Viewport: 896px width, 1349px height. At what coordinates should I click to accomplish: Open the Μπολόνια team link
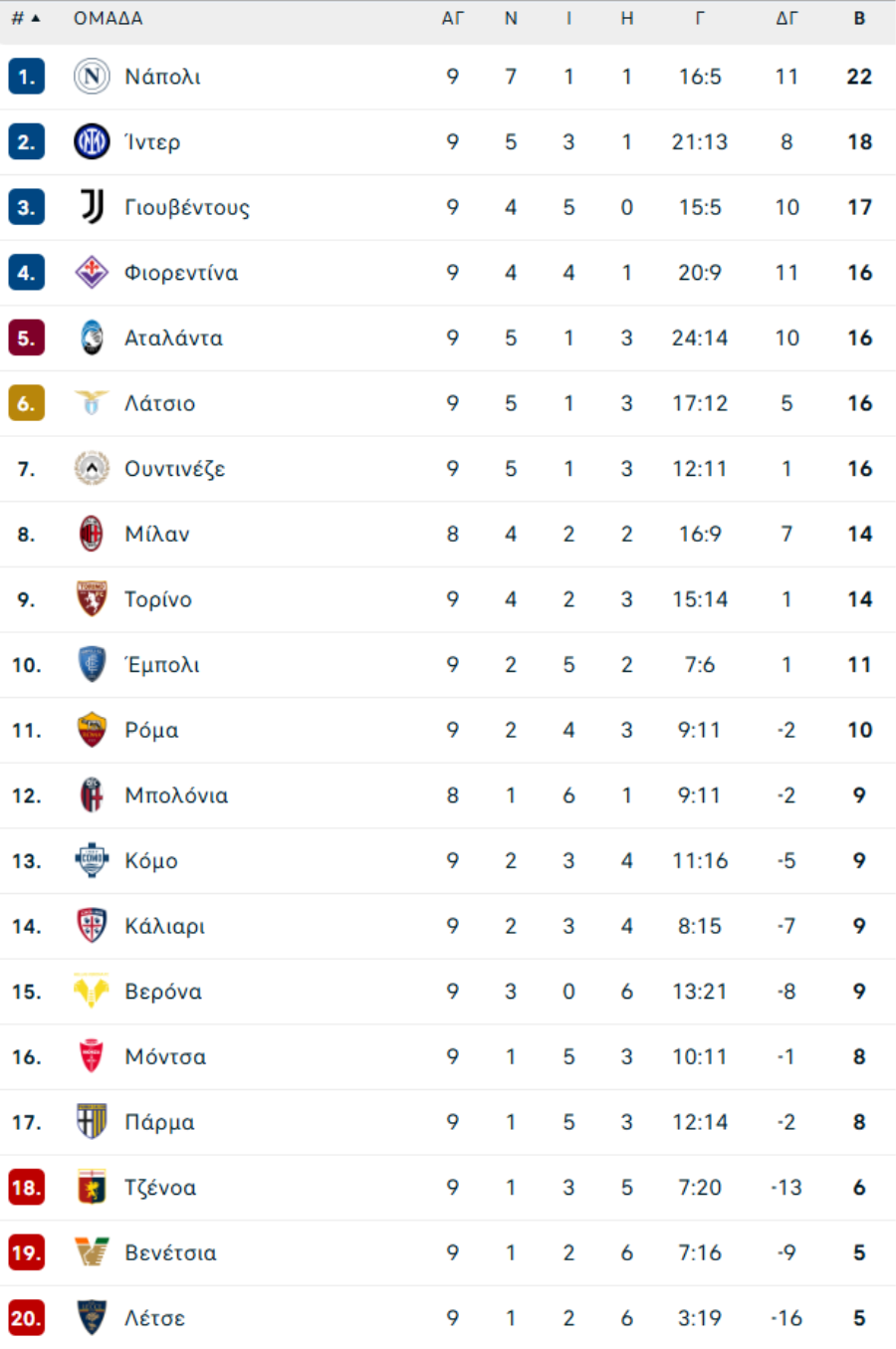coord(176,795)
